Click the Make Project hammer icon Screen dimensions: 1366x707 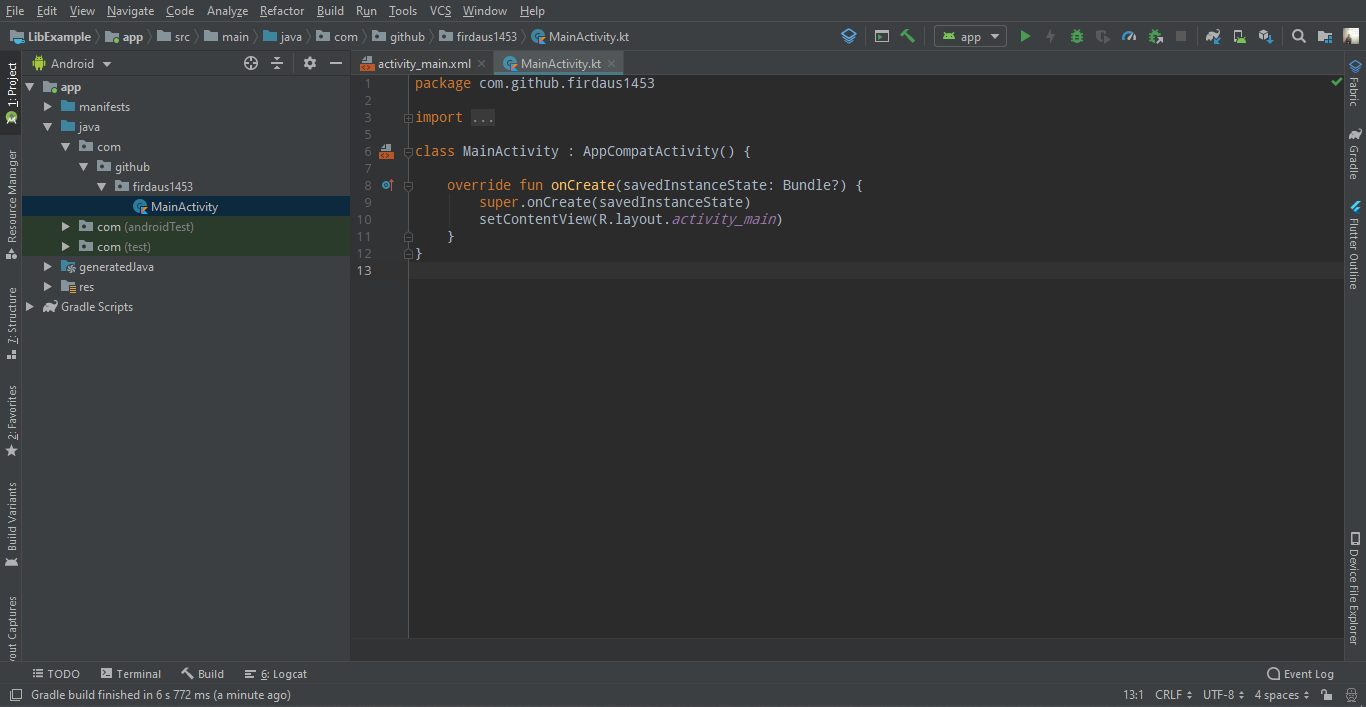[x=907, y=36]
